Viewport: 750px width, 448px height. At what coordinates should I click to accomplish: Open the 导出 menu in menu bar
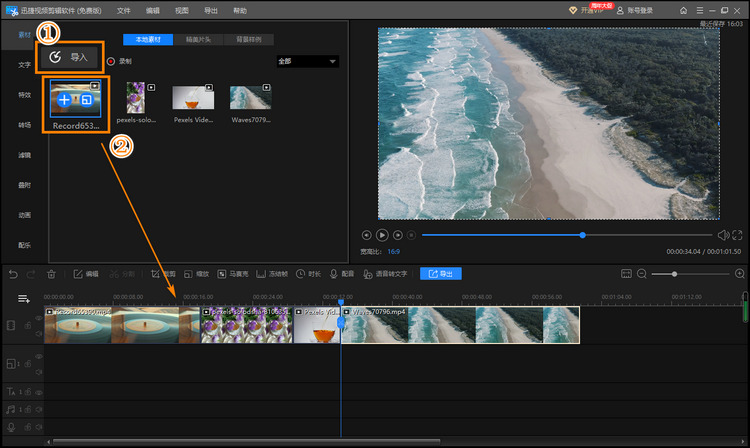click(x=211, y=11)
